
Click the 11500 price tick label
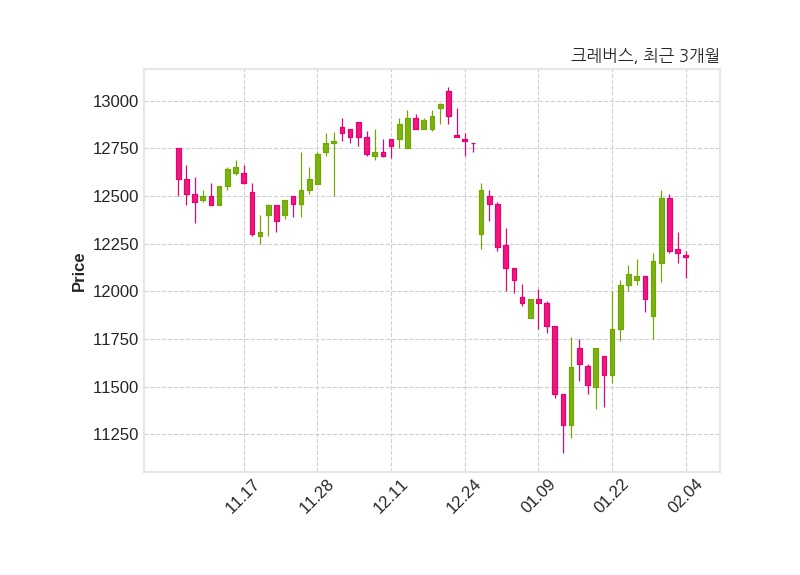point(113,388)
